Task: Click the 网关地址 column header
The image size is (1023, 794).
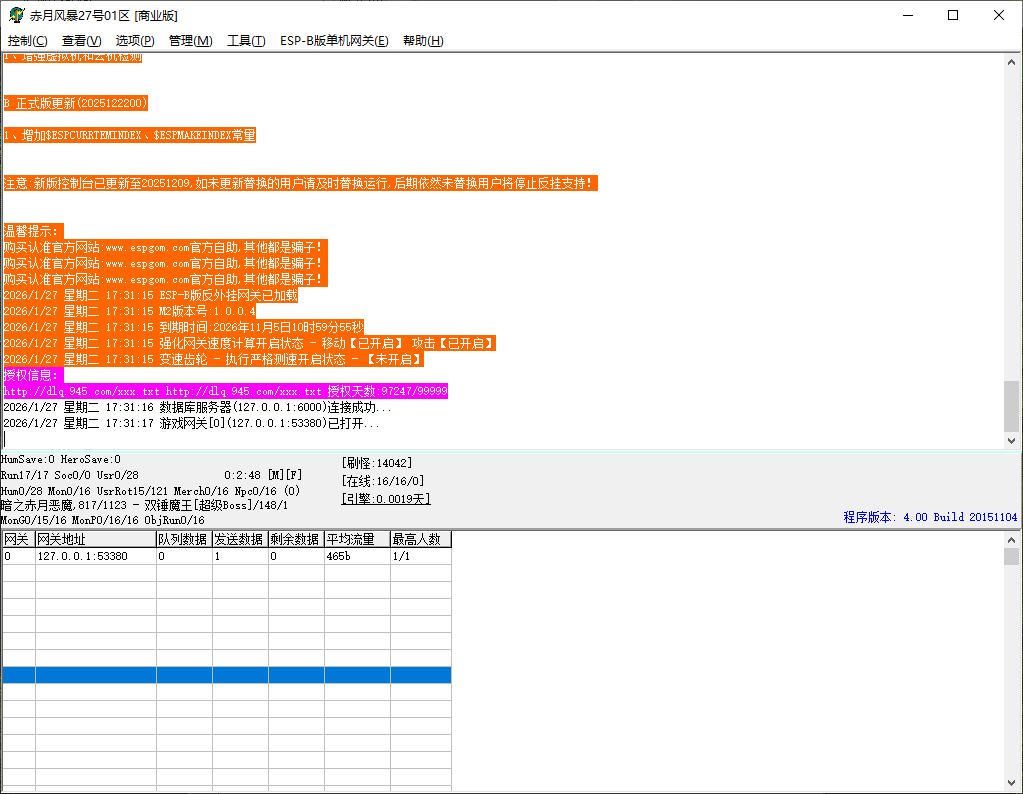Action: click(x=95, y=539)
